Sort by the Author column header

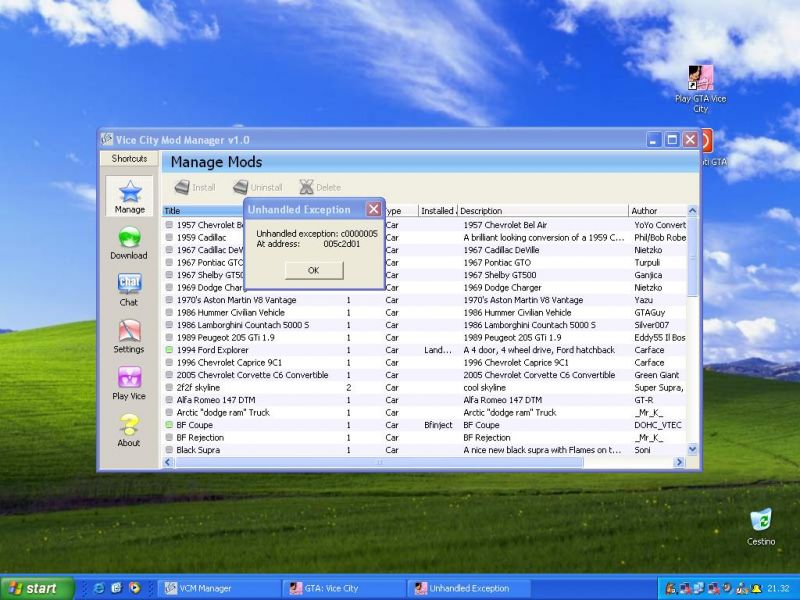click(x=658, y=211)
